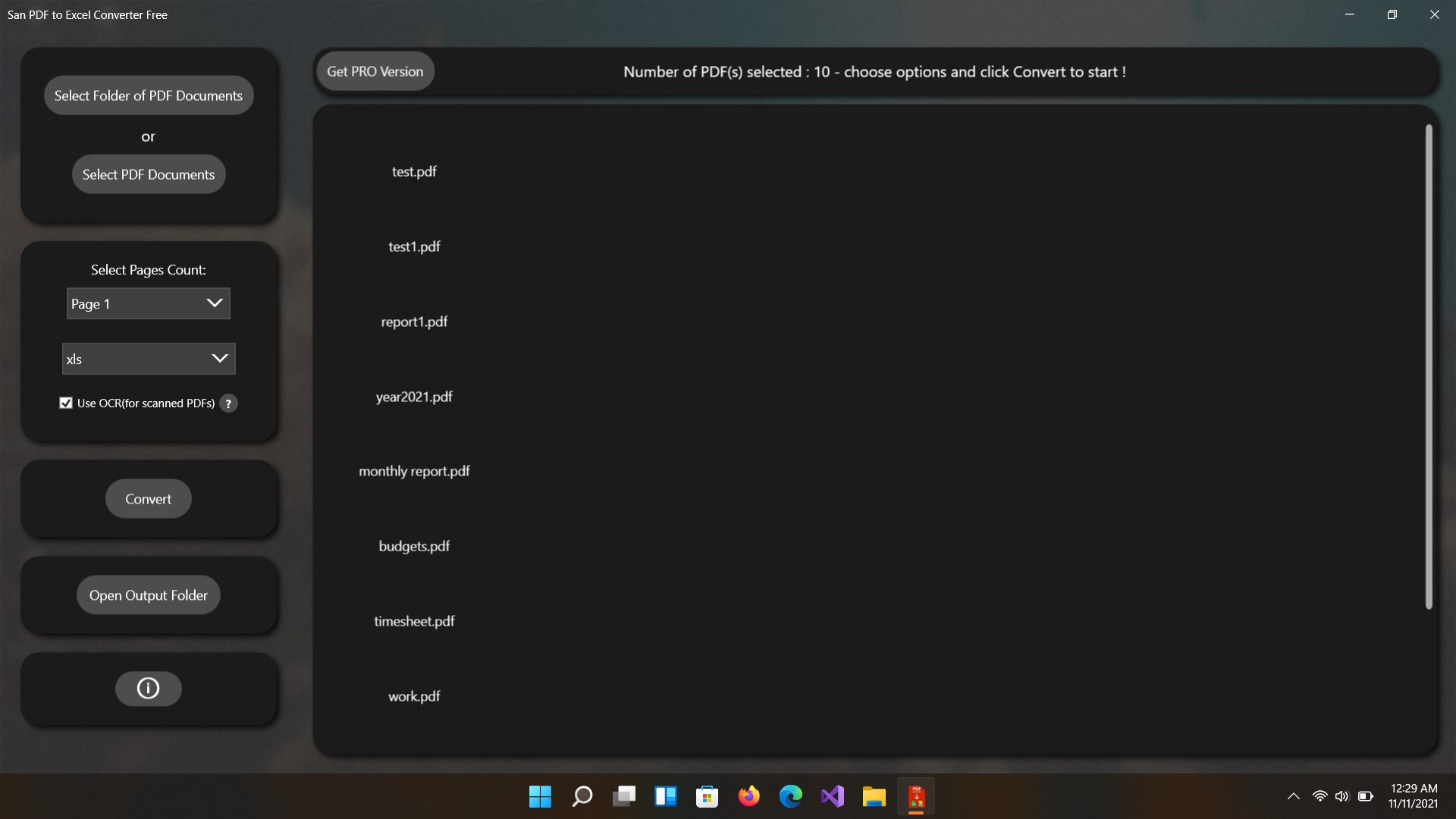Click the info circle icon button

coord(148,689)
